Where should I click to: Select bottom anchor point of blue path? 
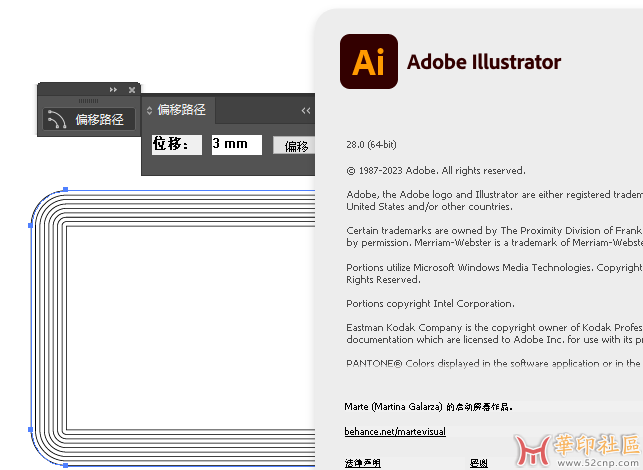click(66, 465)
